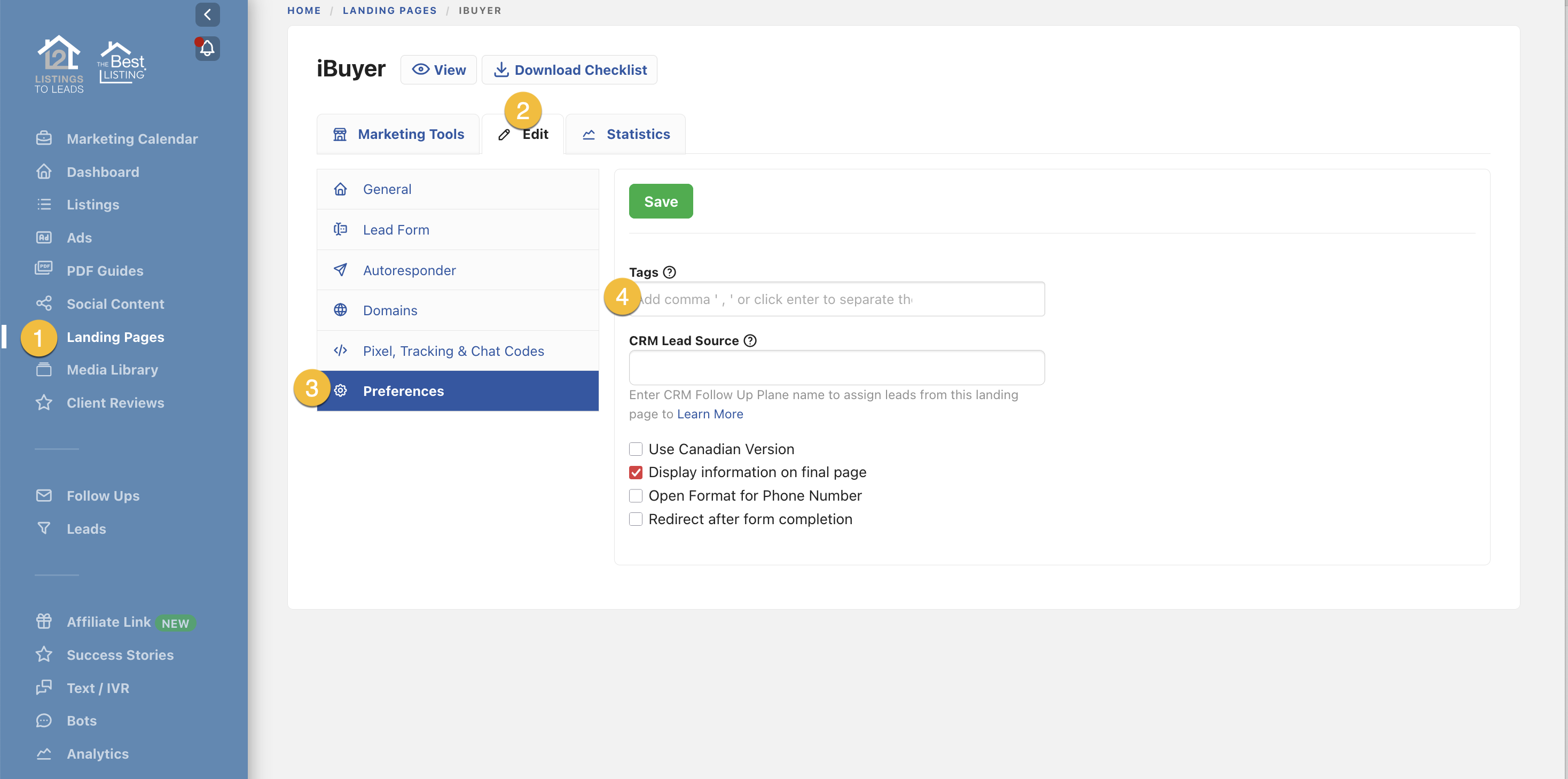Uncheck Display information on final page

coord(636,473)
